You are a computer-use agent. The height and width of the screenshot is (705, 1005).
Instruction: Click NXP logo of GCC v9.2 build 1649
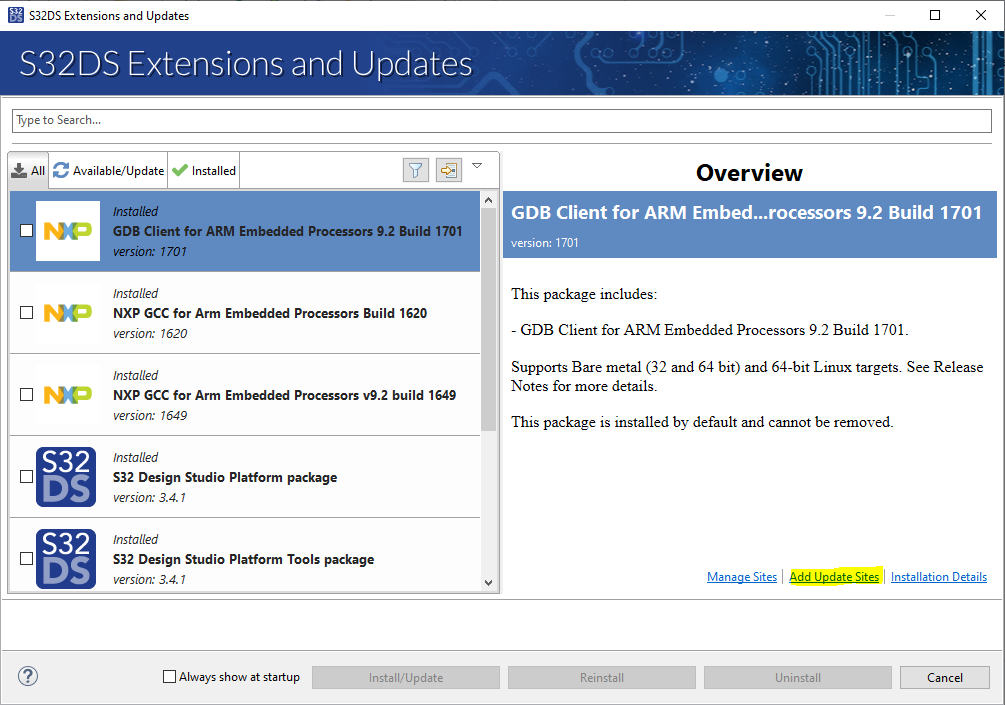pyautogui.click(x=68, y=395)
